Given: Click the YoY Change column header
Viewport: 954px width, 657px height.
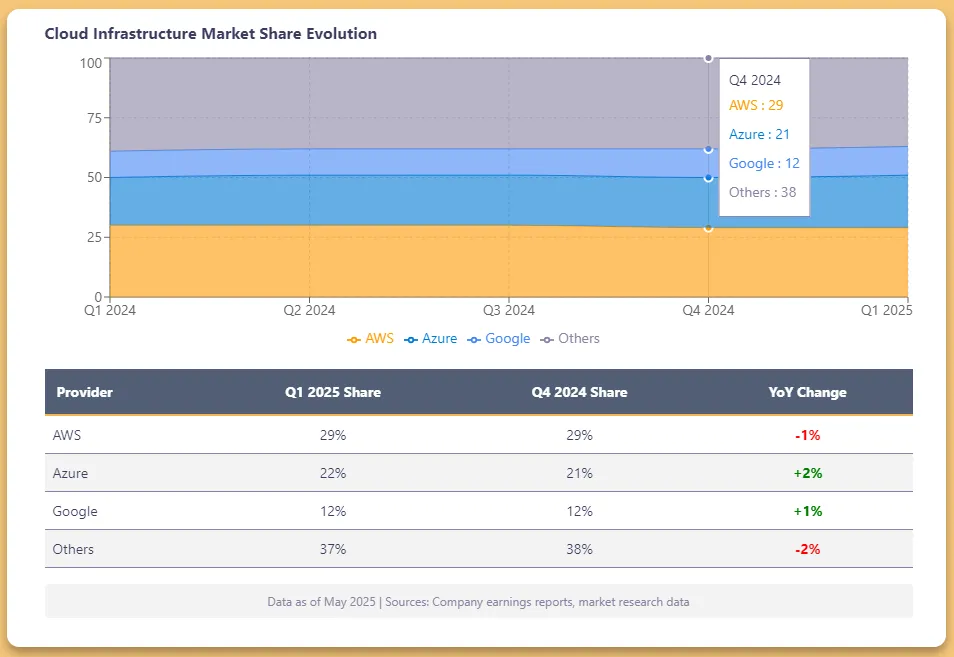Looking at the screenshot, I should click(x=807, y=392).
